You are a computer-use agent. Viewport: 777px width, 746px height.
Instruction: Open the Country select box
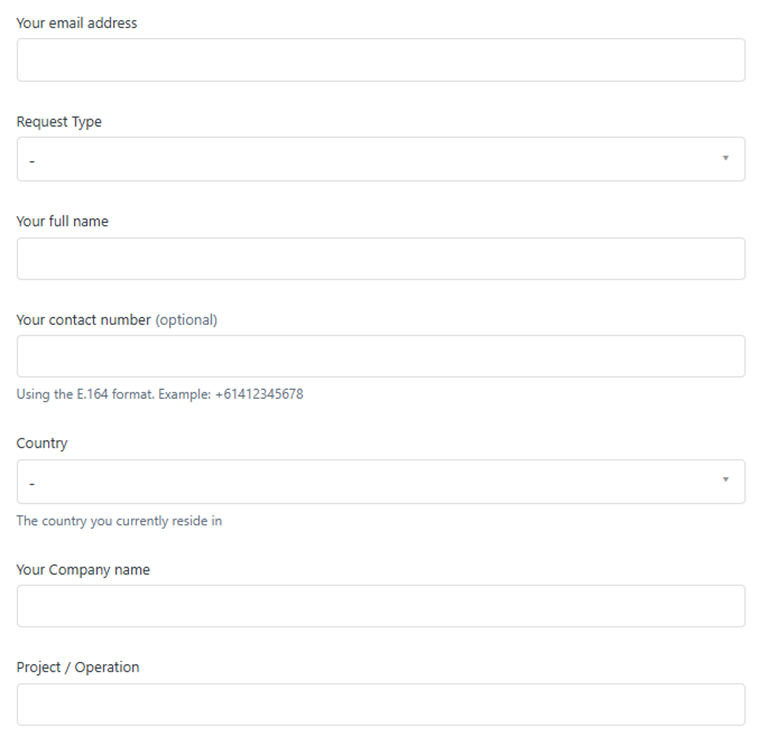tap(380, 482)
